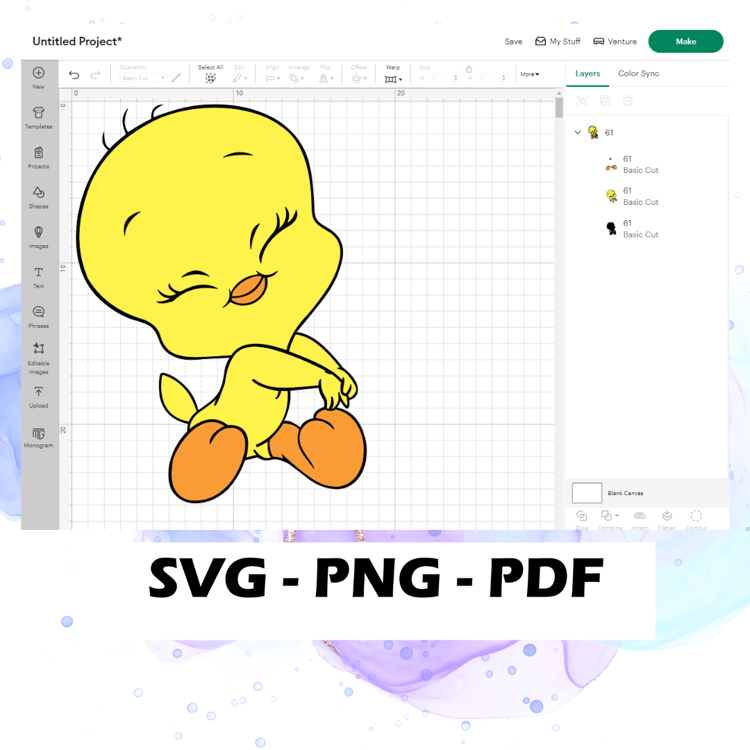
Task: Click the Group layers icon
Action: coord(582,101)
